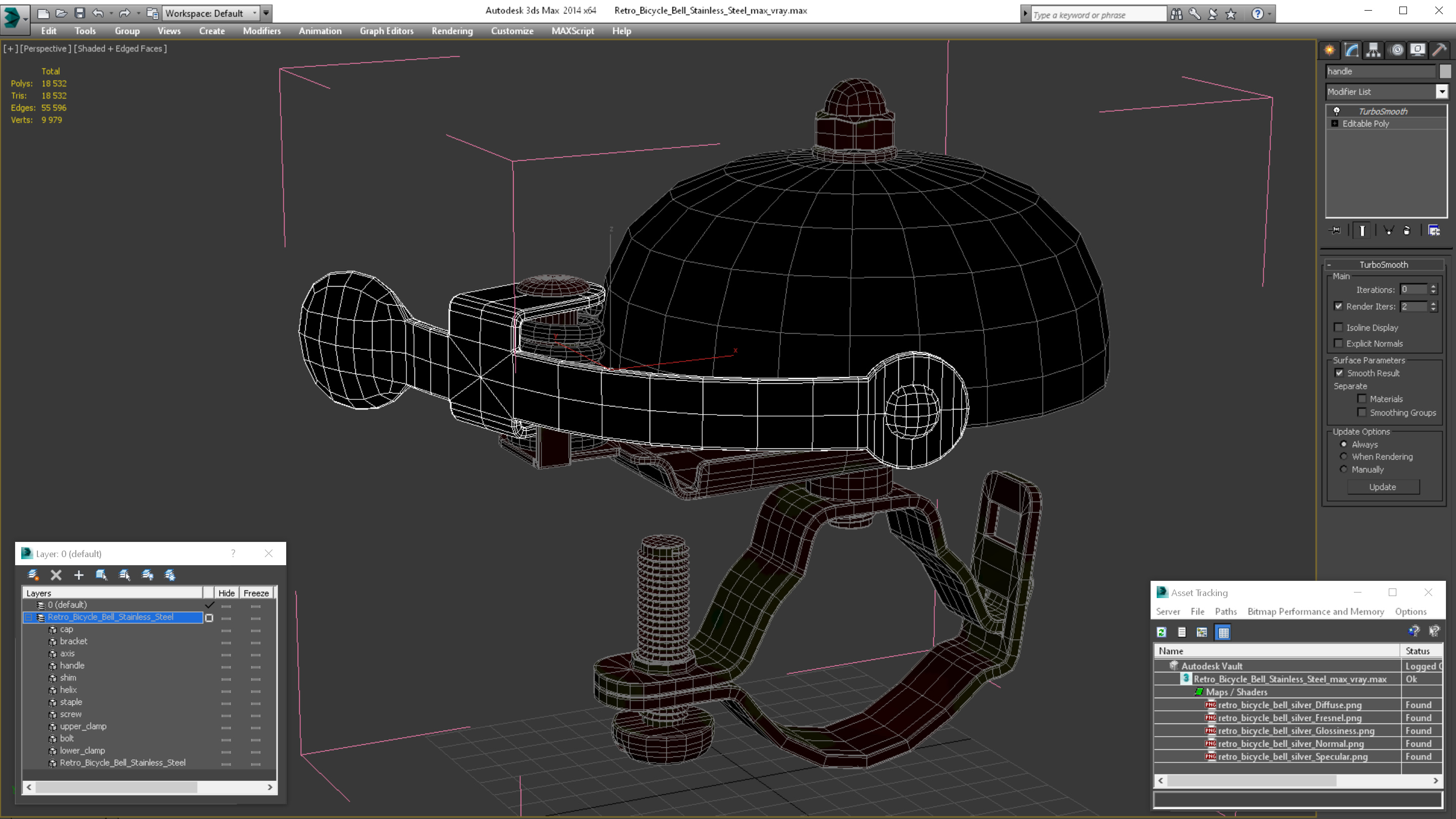Click Make Unique icon below modifier stack

coord(1389,230)
